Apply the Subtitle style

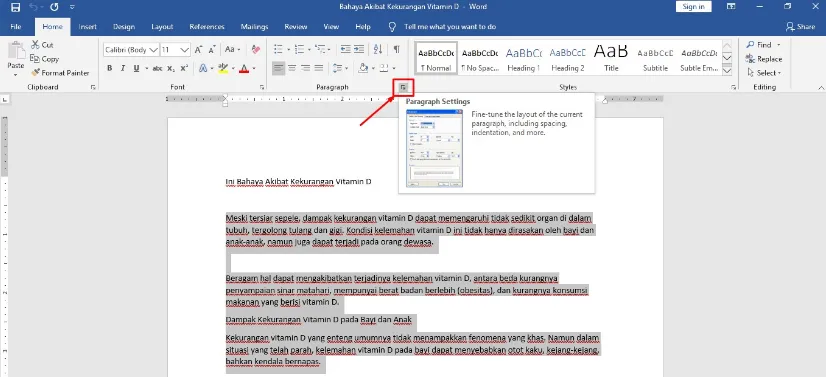(x=655, y=58)
